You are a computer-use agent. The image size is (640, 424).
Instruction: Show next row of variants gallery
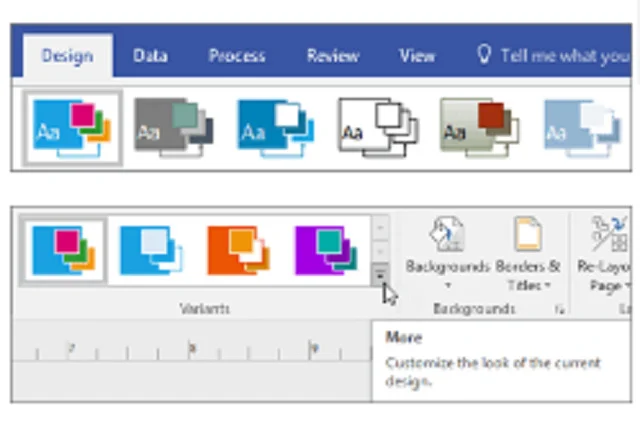[380, 251]
